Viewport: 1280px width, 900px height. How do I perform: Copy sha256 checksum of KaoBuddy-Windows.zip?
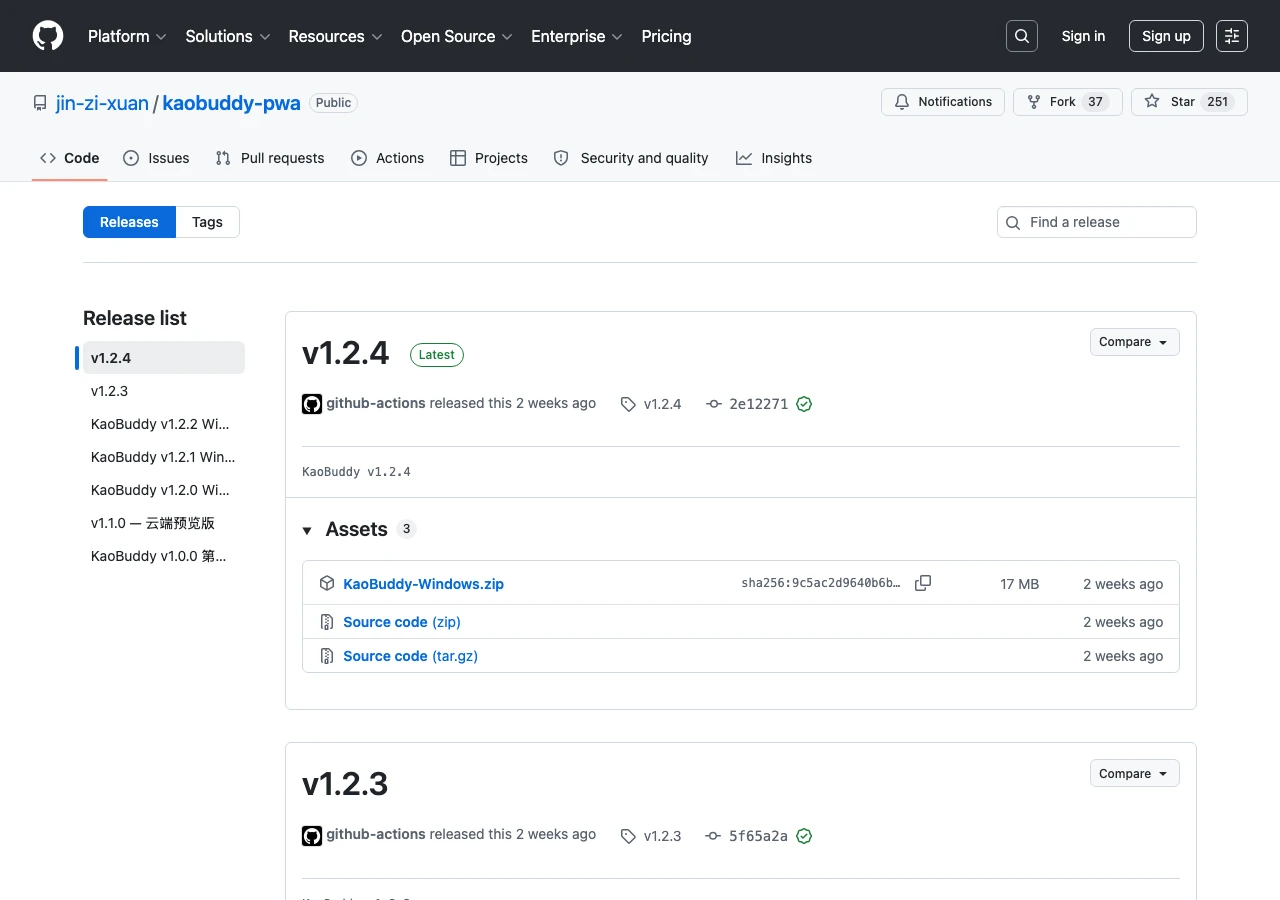click(x=923, y=583)
